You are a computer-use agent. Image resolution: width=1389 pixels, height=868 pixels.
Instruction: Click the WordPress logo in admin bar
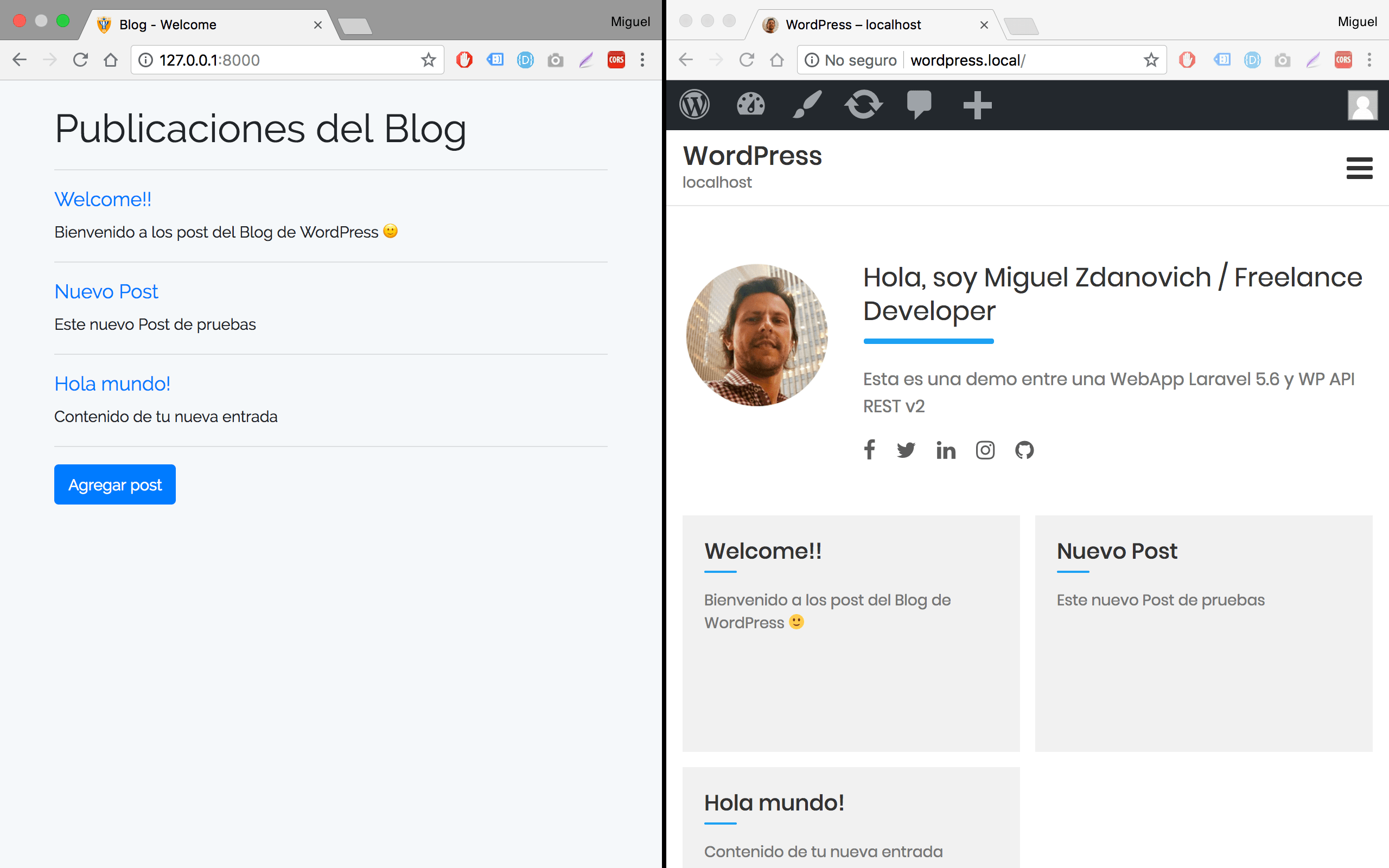pyautogui.click(x=694, y=105)
